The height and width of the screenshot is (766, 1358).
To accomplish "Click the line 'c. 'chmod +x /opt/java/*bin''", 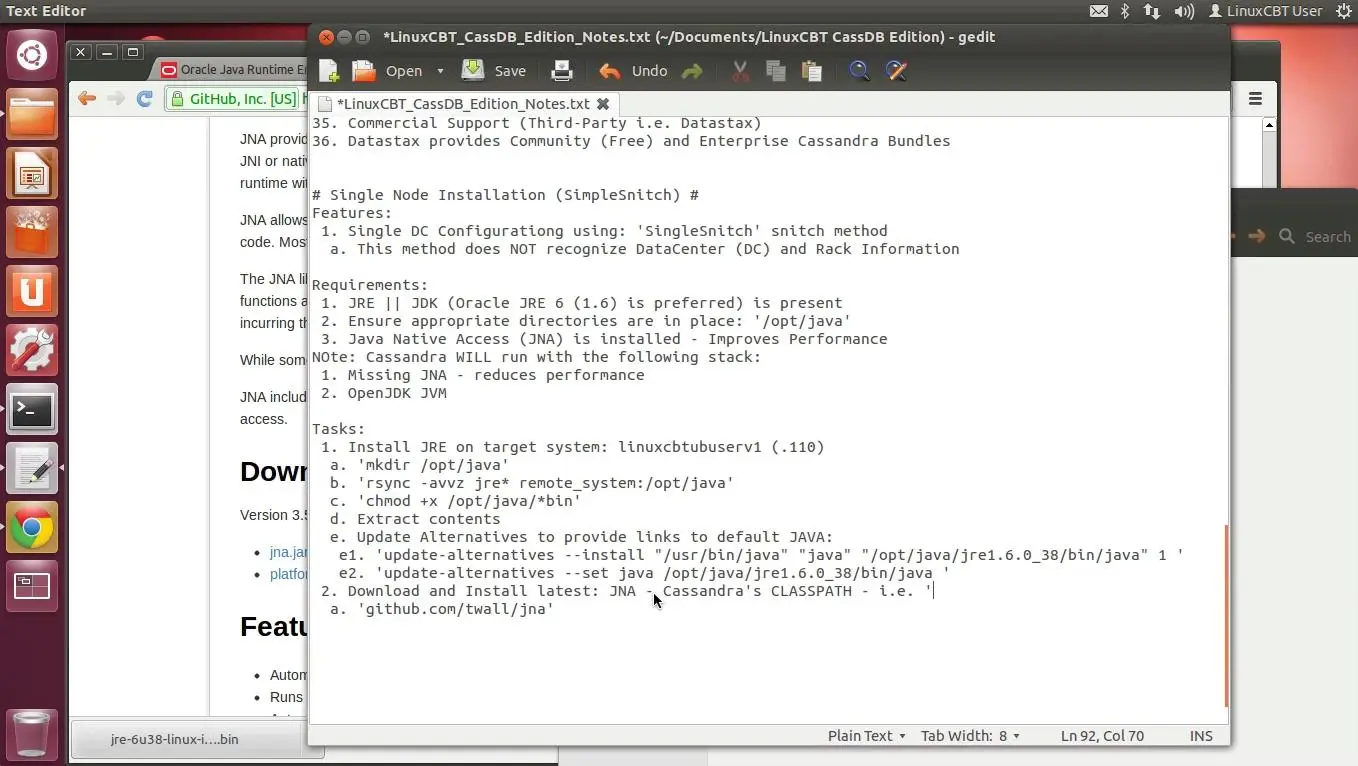I will [x=455, y=501].
